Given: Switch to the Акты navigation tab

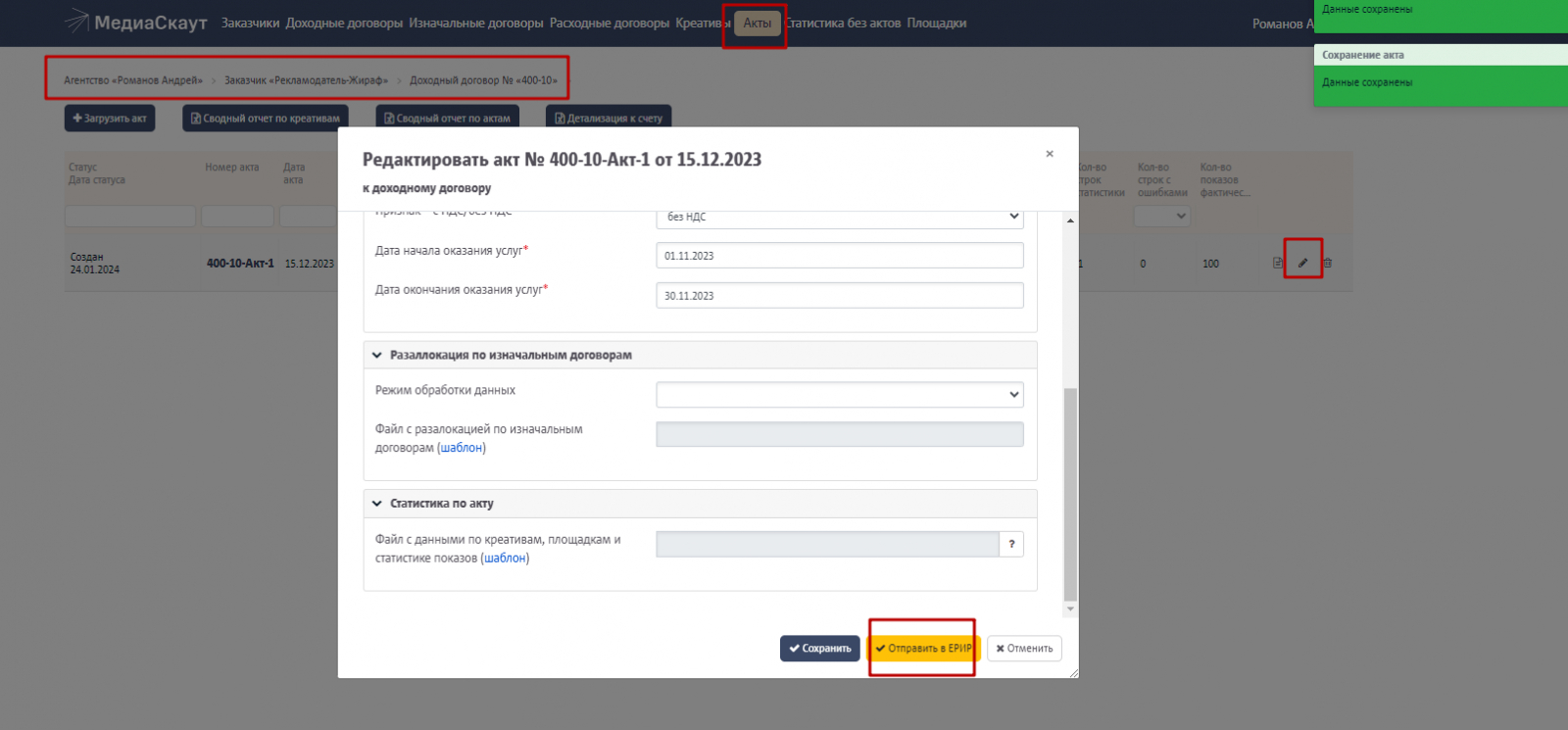Looking at the screenshot, I should (758, 23).
